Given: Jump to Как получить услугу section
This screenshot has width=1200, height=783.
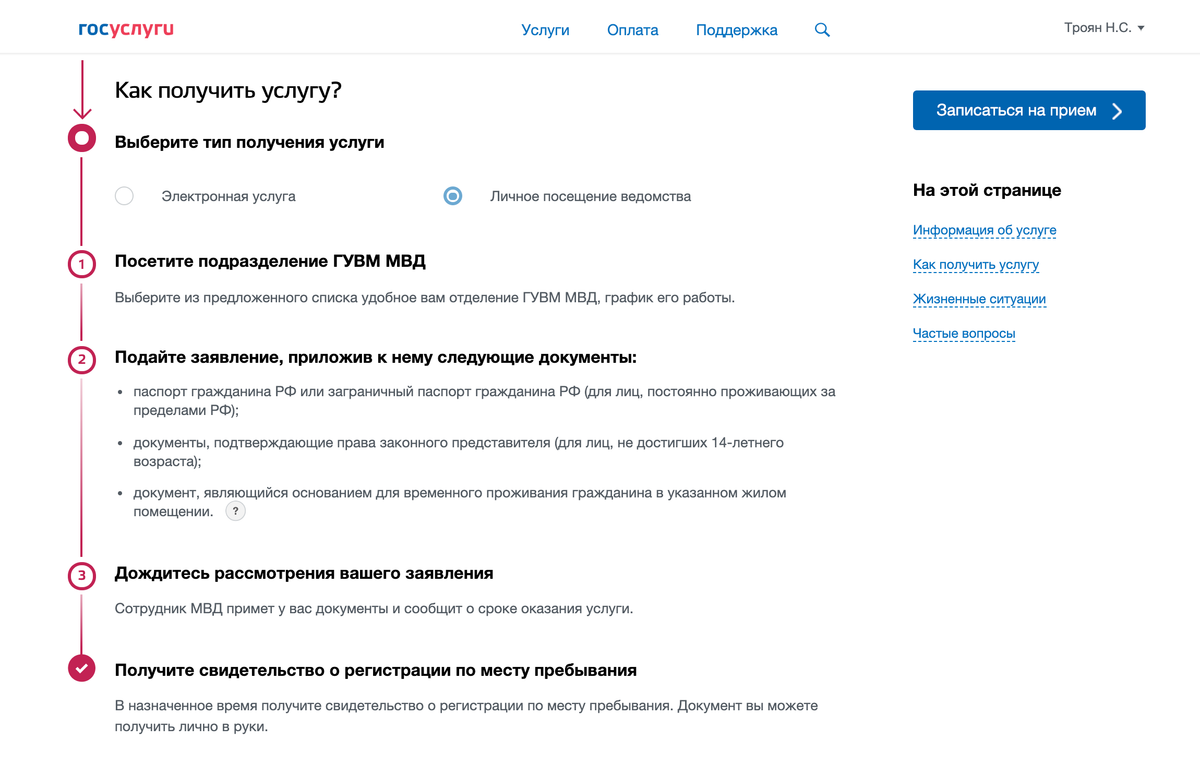Looking at the screenshot, I should click(x=975, y=265).
